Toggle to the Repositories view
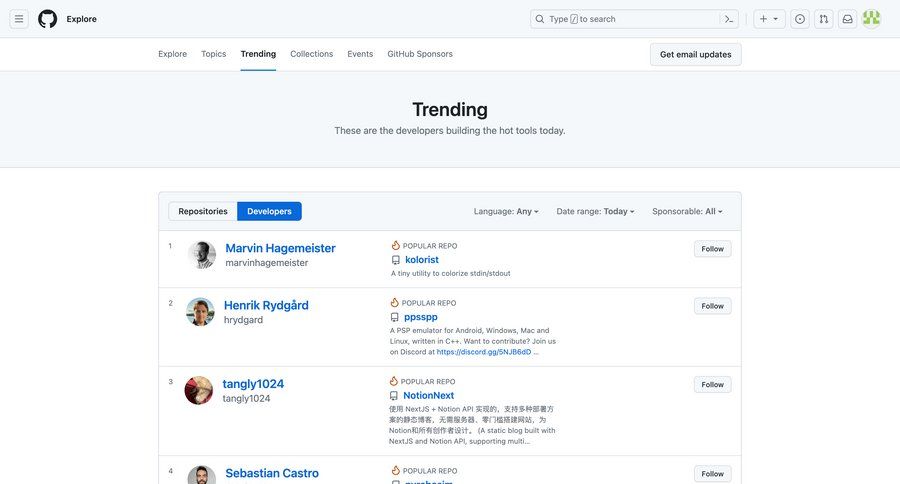This screenshot has height=484, width=900. (x=203, y=211)
